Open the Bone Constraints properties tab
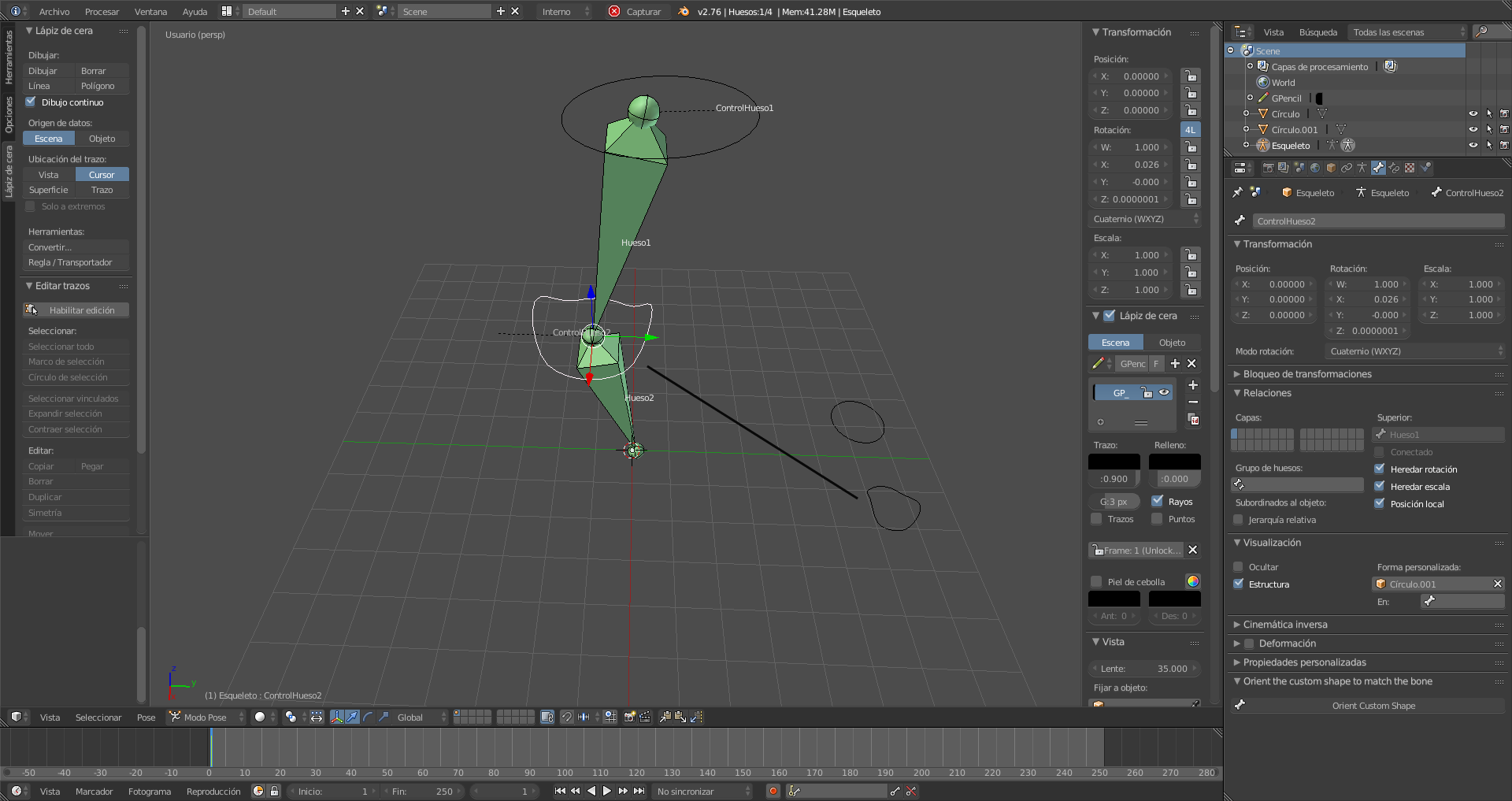The width and height of the screenshot is (1512, 801). click(x=1394, y=168)
